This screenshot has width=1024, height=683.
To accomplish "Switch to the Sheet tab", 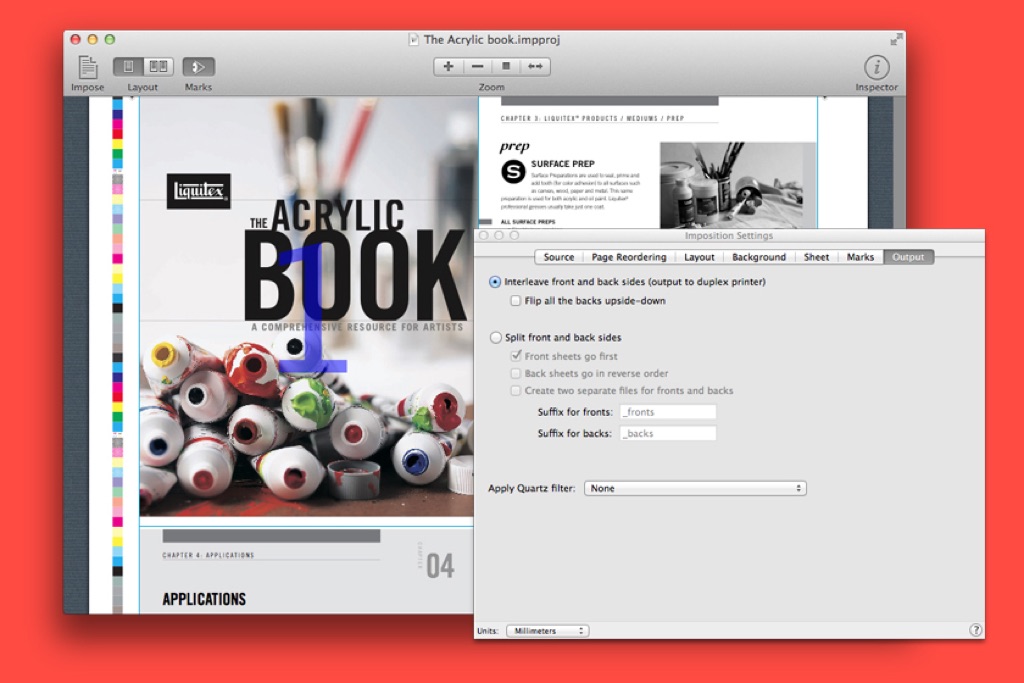I will coord(816,257).
